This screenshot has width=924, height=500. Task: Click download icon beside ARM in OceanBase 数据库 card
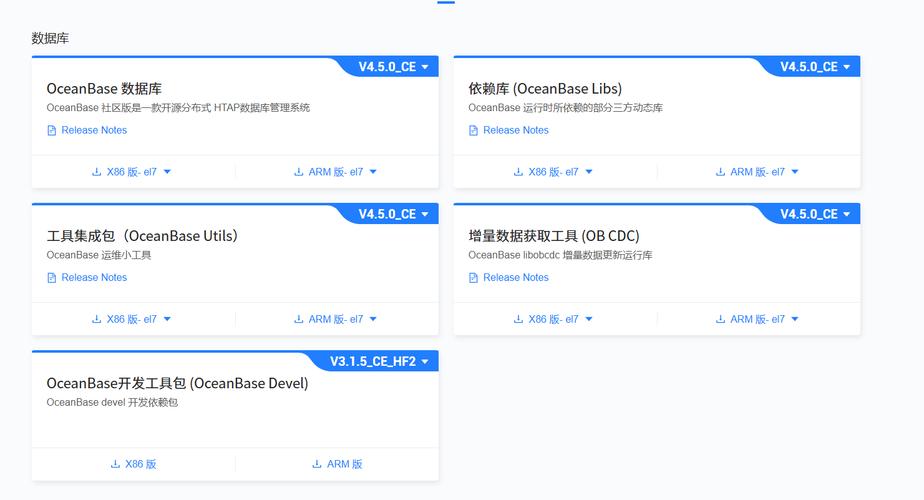coord(298,172)
